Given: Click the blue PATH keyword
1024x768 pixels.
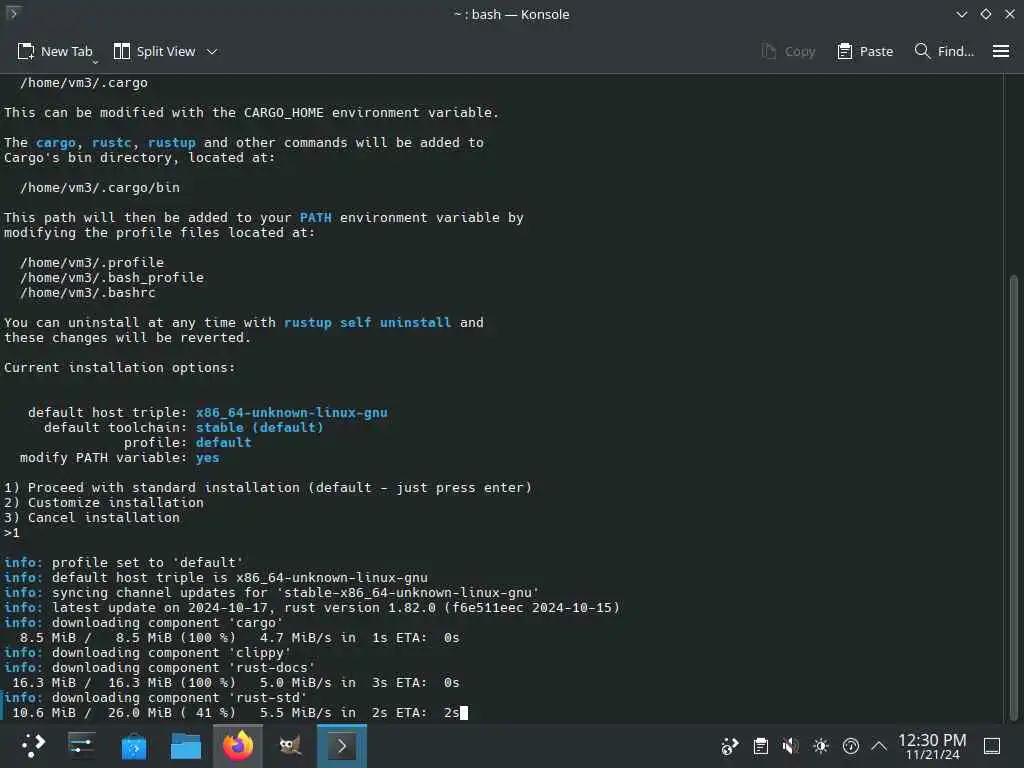Looking at the screenshot, I should coord(316,217).
